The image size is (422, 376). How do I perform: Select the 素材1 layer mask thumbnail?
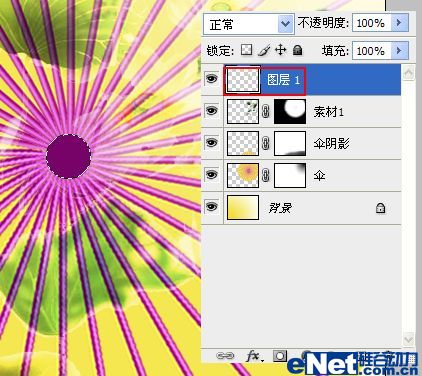tap(290, 112)
